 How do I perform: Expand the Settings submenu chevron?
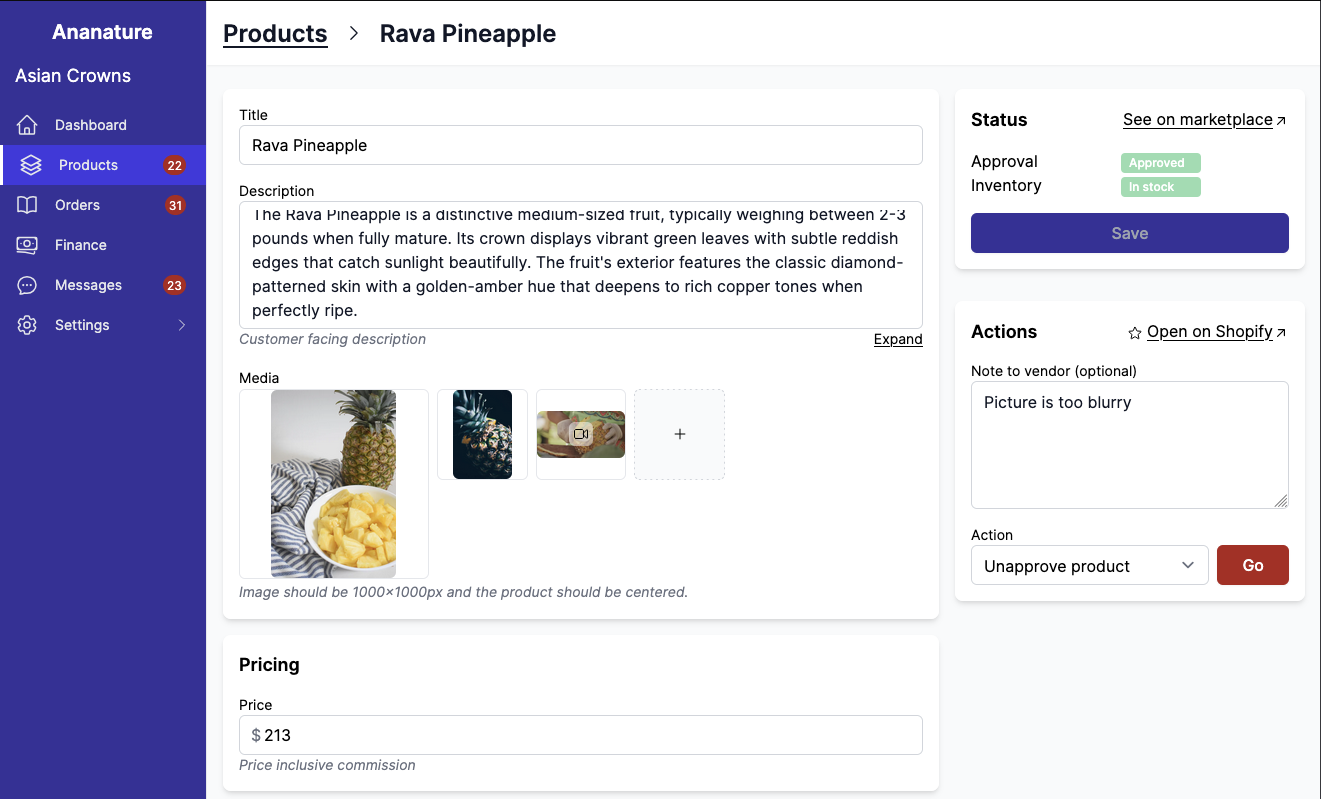click(x=182, y=325)
